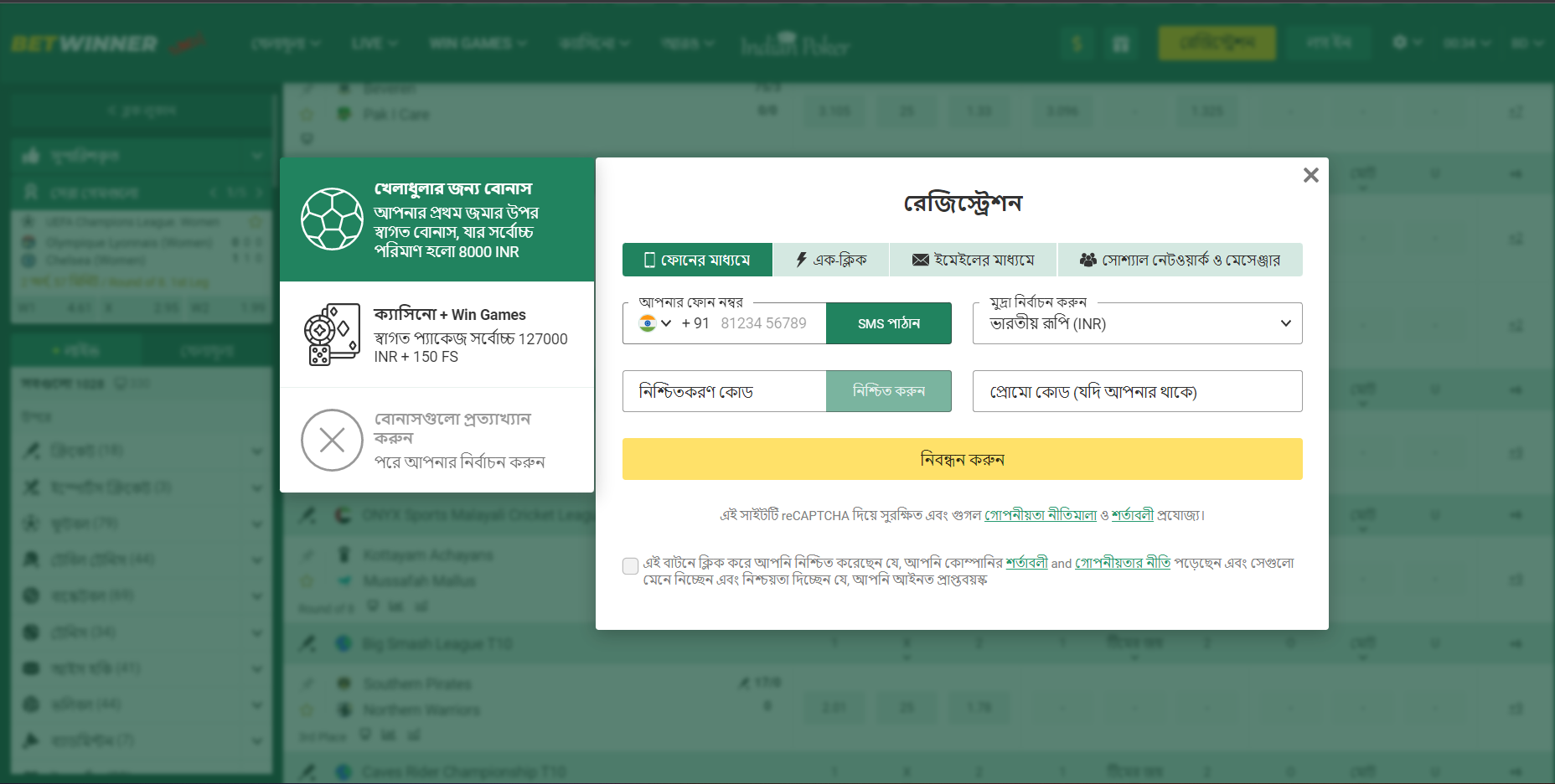Open Google terms link near reCAPTCHA
Screen dimensions: 1555x784
tap(1133, 515)
